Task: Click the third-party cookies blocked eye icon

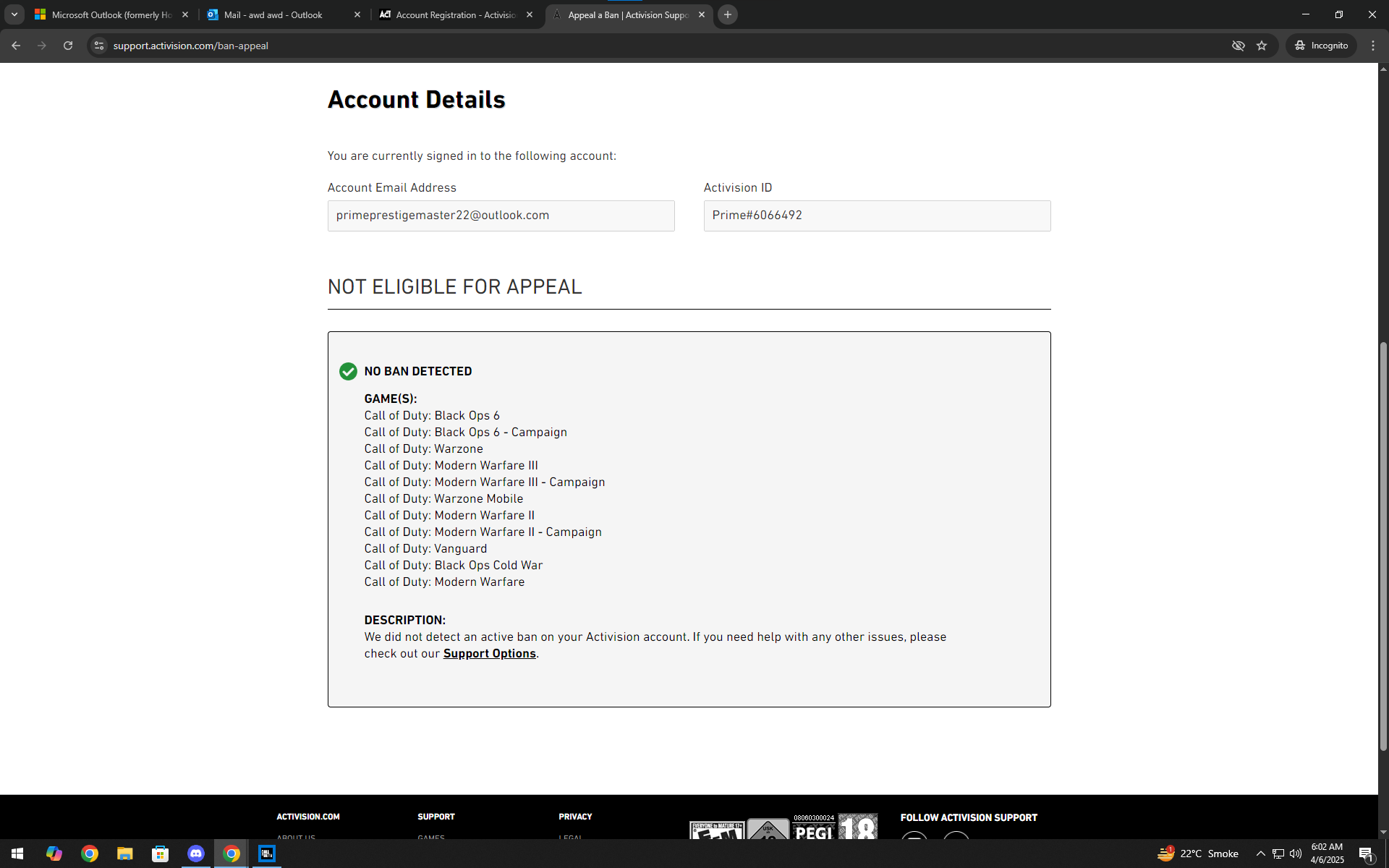Action: pos(1239,46)
